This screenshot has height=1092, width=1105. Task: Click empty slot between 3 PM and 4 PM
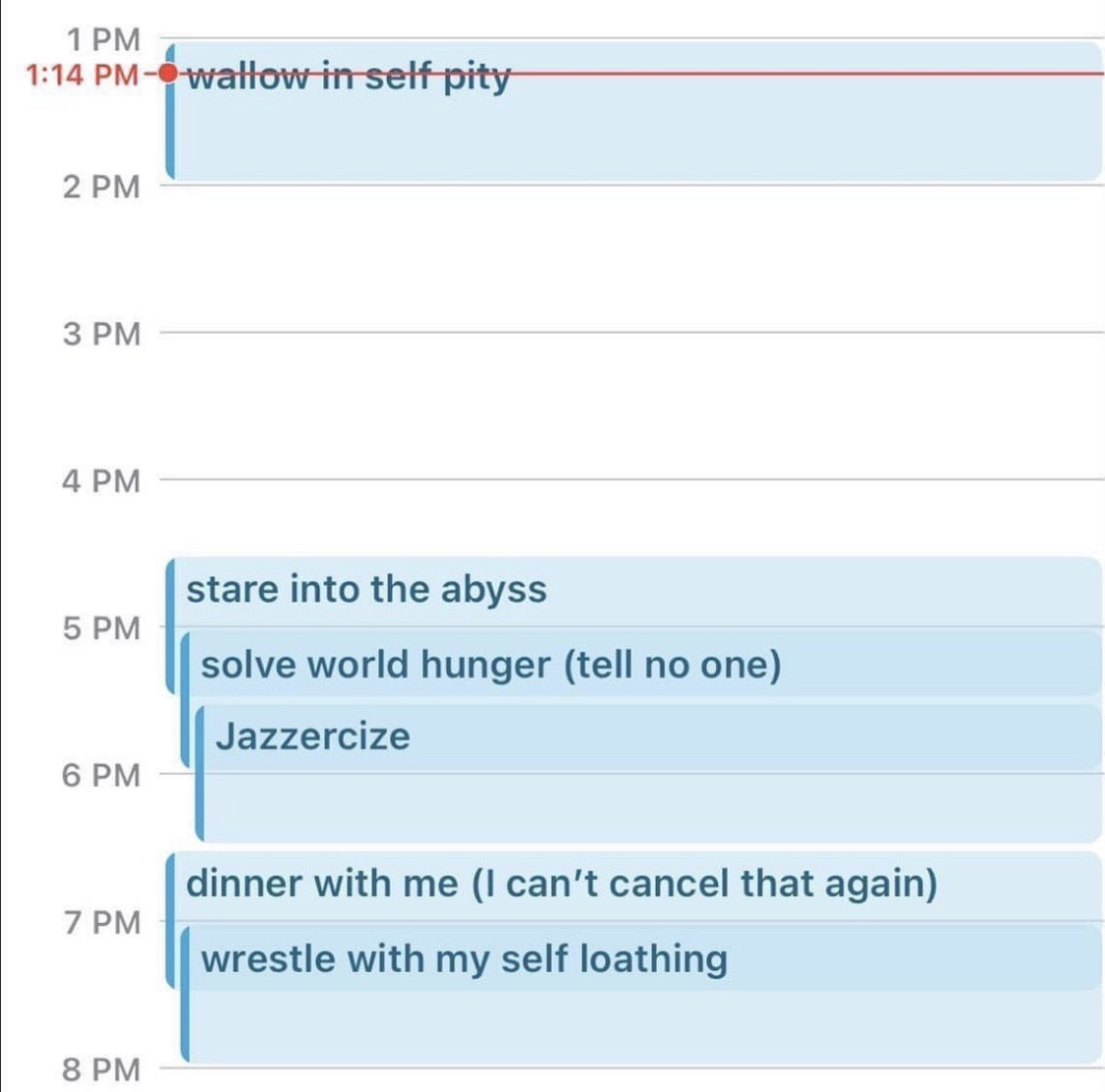pyautogui.click(x=629, y=406)
